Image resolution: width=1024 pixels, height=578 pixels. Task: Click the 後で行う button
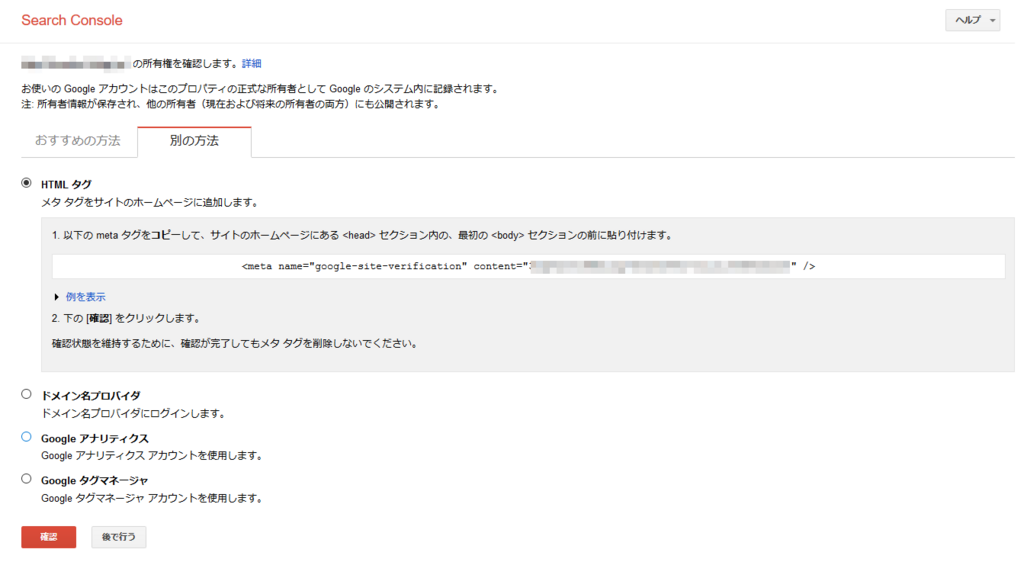(118, 537)
